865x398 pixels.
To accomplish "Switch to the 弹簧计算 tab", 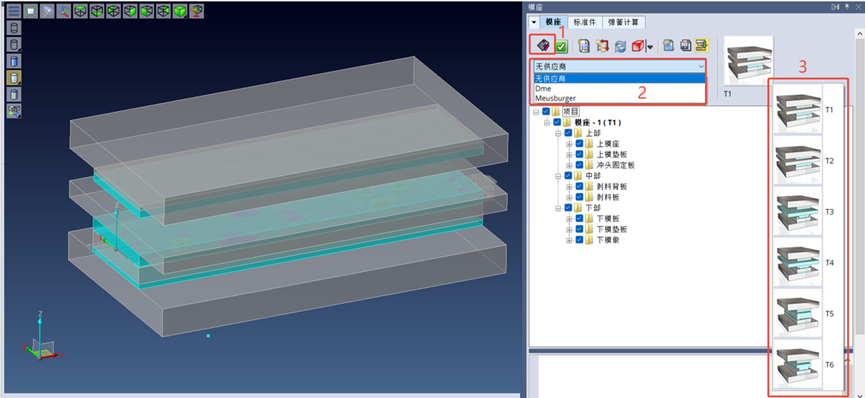I will (624, 22).
